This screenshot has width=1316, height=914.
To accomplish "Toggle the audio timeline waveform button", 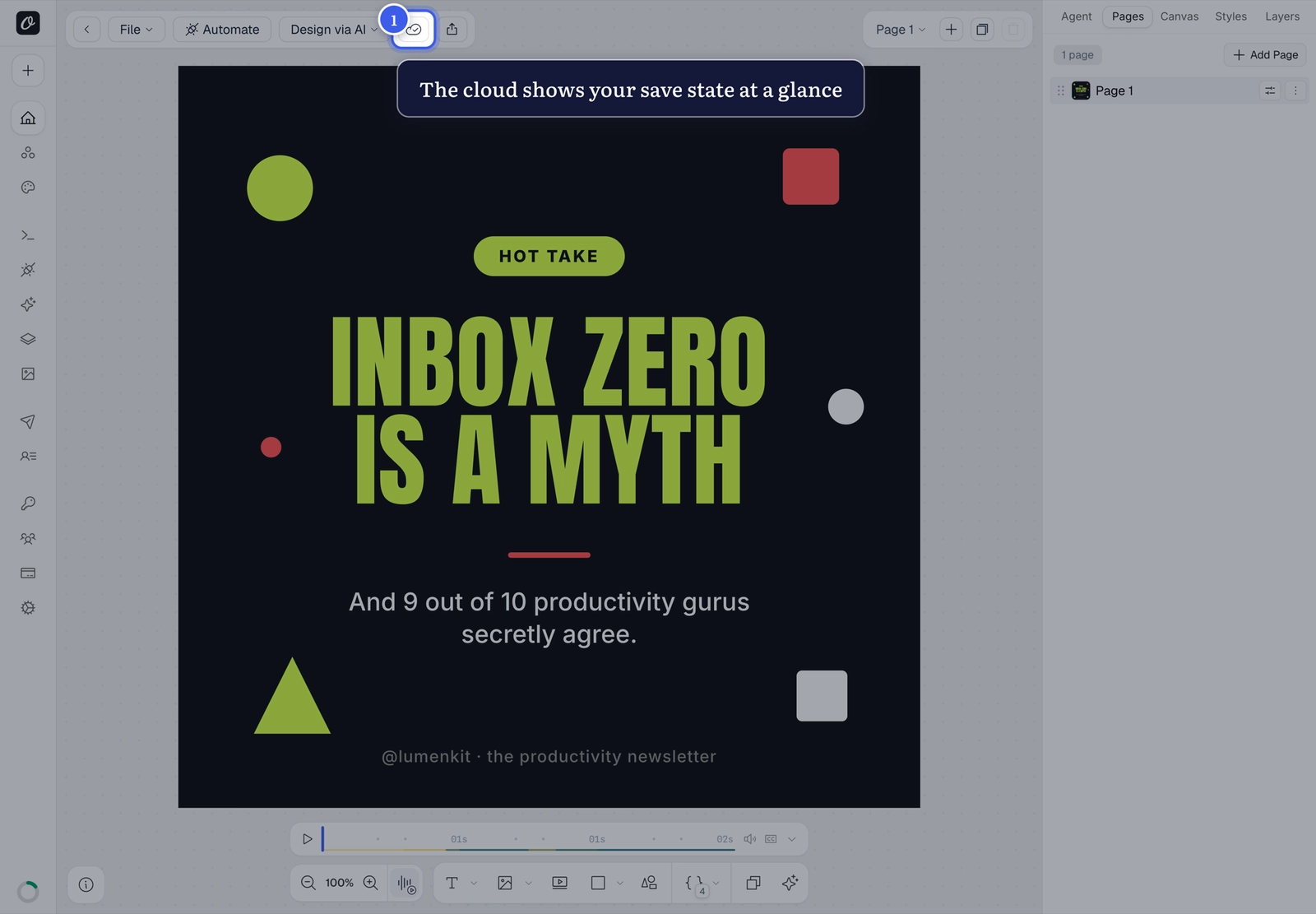I will 406,884.
